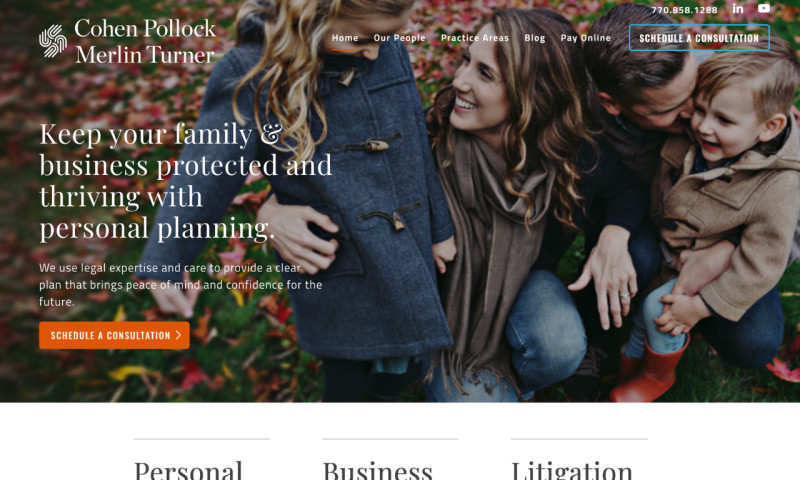Go to the Blog page
This screenshot has height=480, width=800.
pos(535,38)
